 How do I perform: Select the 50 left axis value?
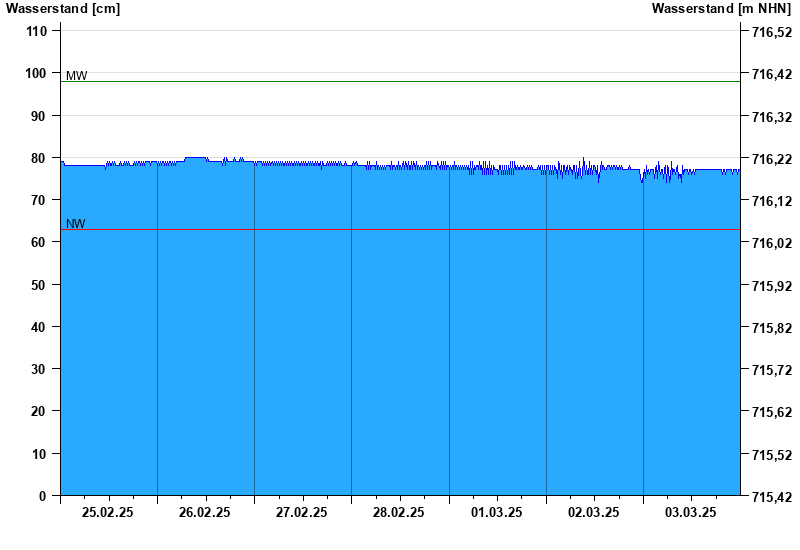(39, 285)
